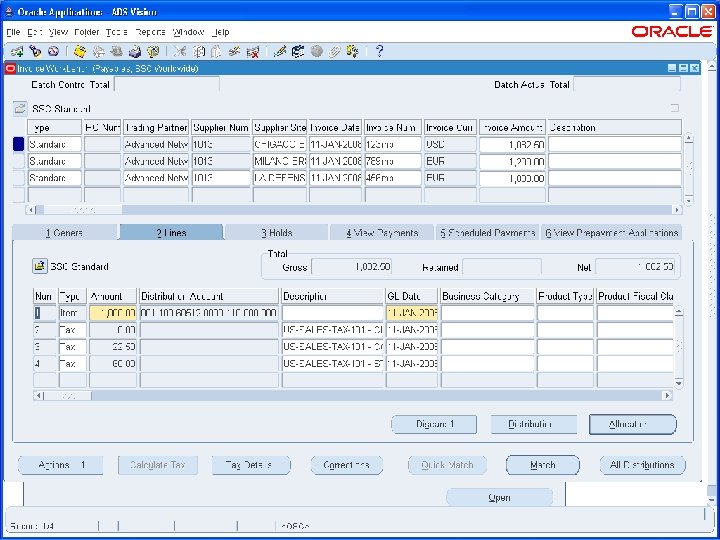Click the Next Step toolbar icon
The height and width of the screenshot is (540, 720).
98,51
